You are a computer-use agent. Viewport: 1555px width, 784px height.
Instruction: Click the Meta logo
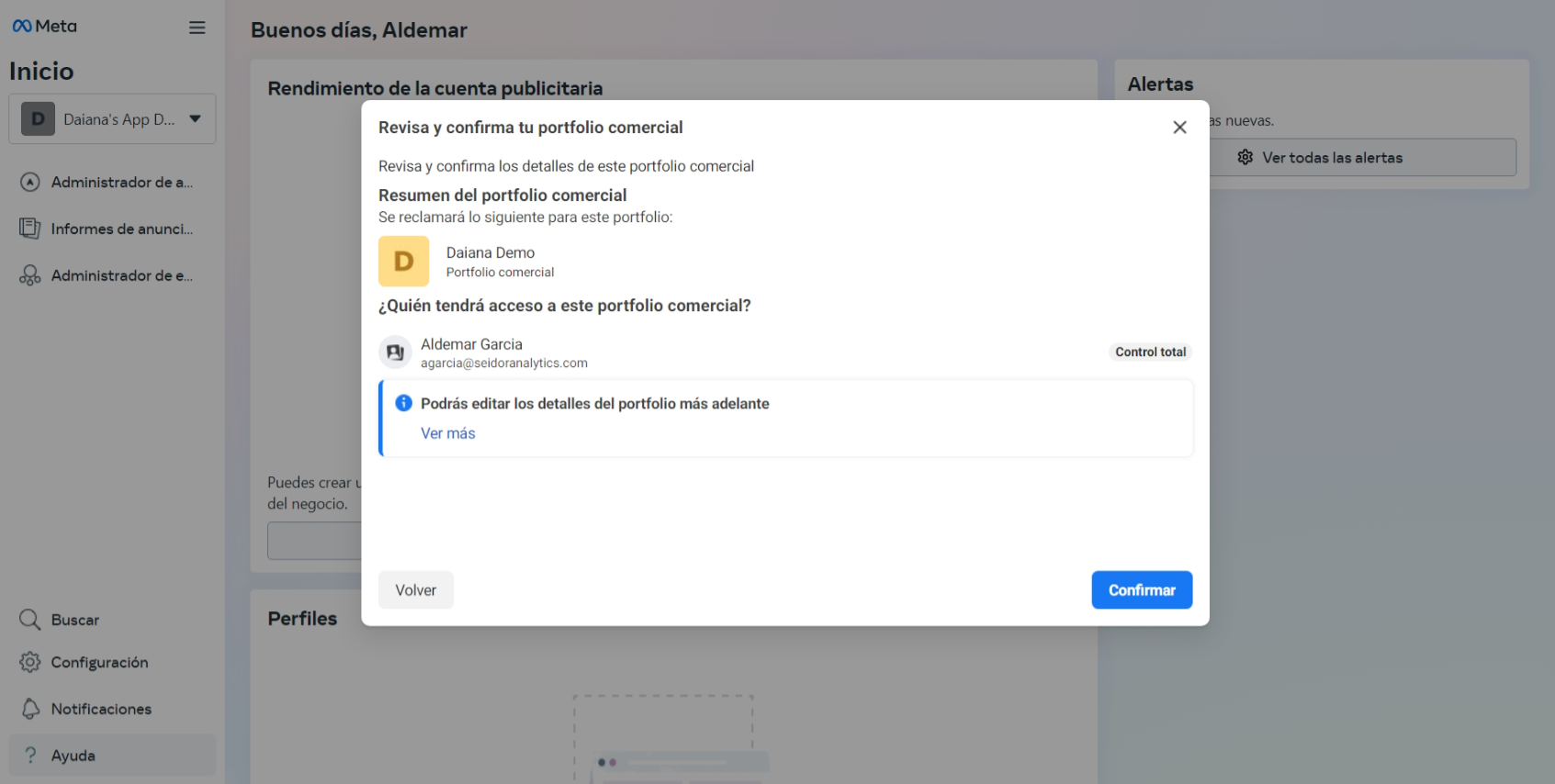pyautogui.click(x=44, y=27)
